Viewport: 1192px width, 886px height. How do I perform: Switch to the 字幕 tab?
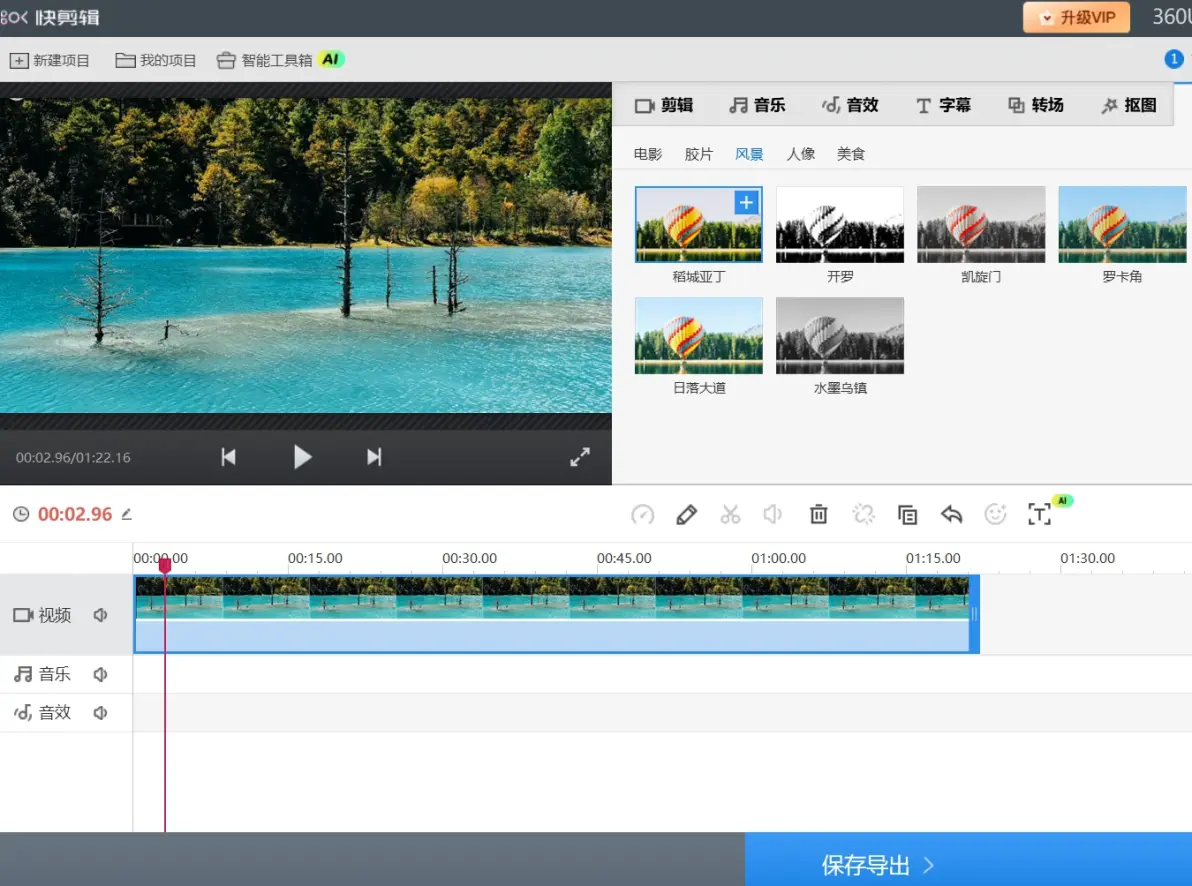(x=943, y=105)
